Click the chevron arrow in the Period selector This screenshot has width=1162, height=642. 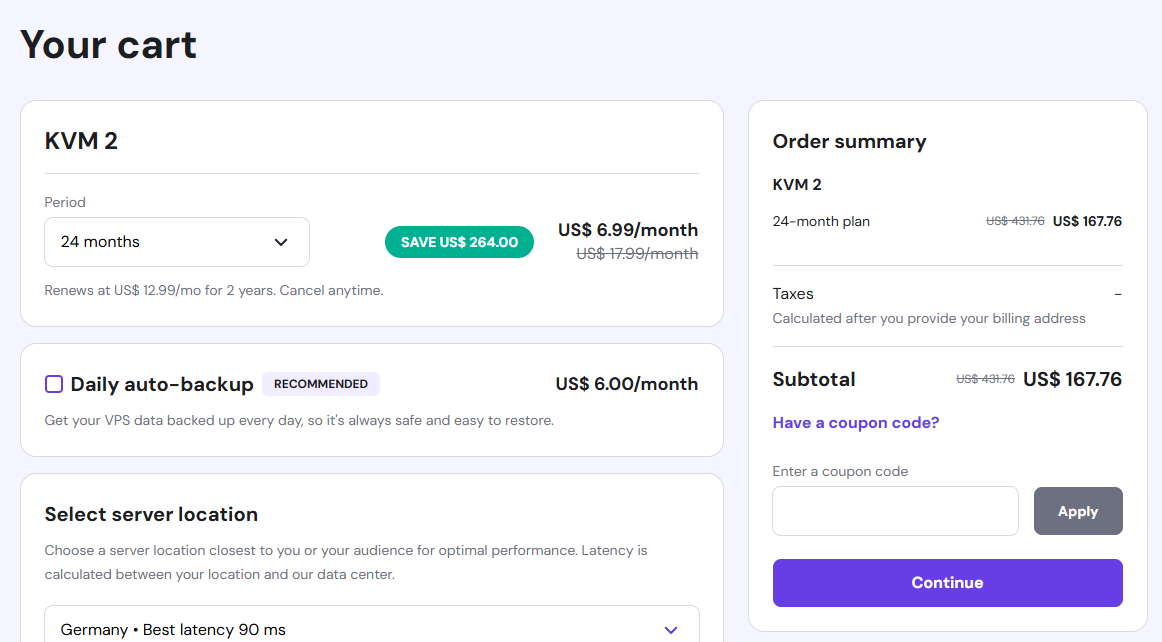pos(281,242)
